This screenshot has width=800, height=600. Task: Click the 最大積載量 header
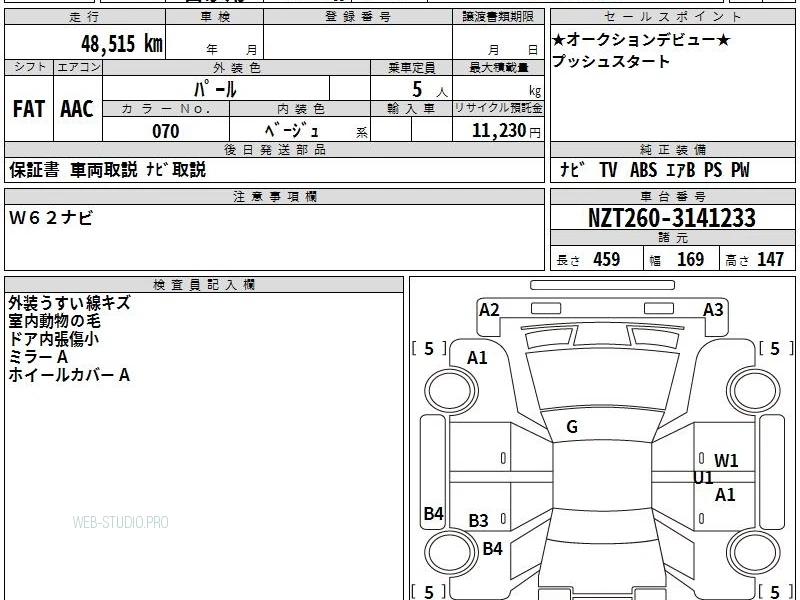[x=498, y=67]
